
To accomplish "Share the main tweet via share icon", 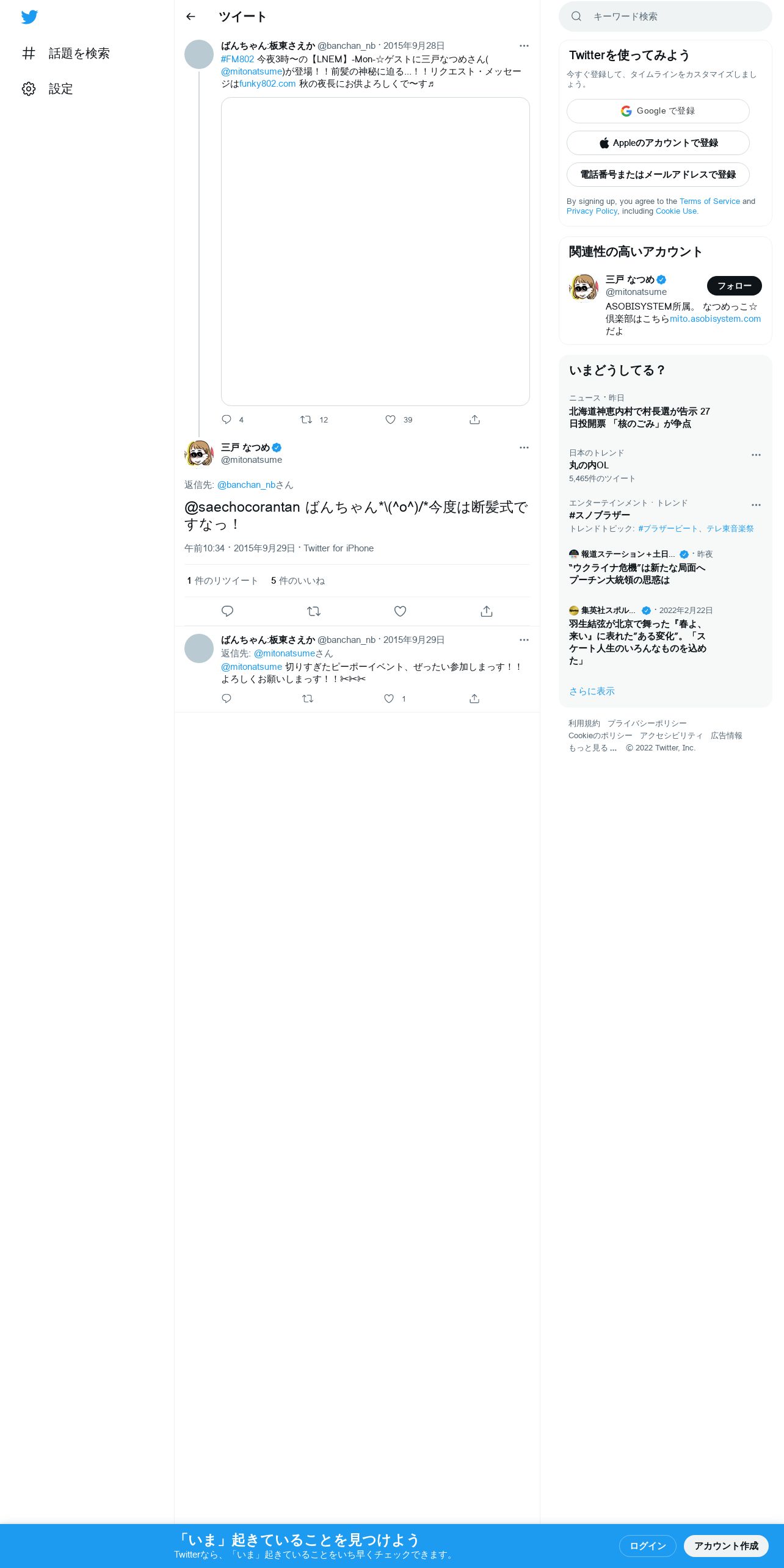I will point(487,611).
